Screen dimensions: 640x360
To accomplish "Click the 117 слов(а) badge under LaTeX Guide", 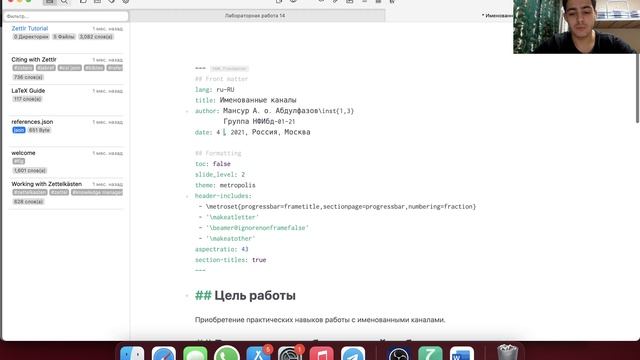I will (x=27, y=99).
